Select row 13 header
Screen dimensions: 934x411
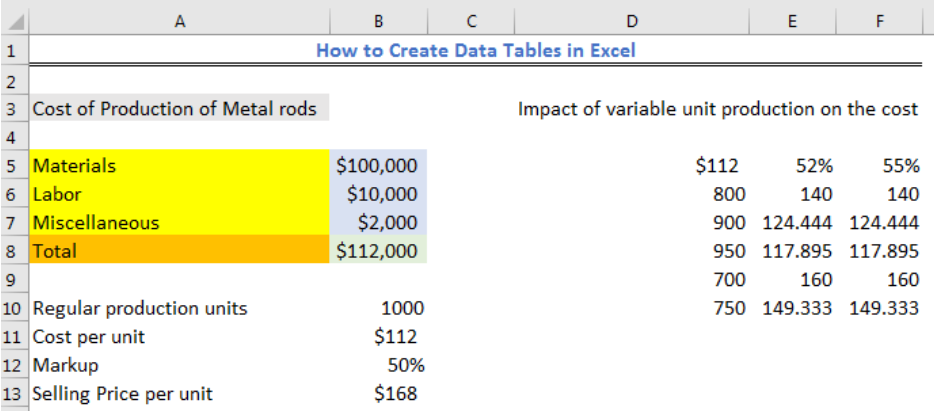click(14, 394)
